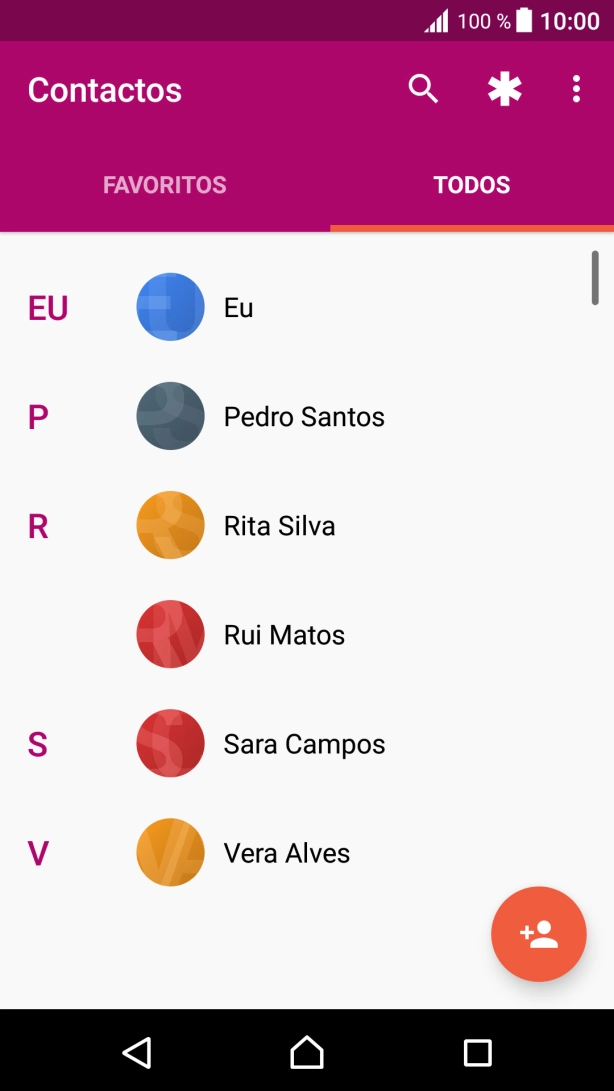Tap the add contact floating button
The image size is (614, 1091).
(538, 934)
